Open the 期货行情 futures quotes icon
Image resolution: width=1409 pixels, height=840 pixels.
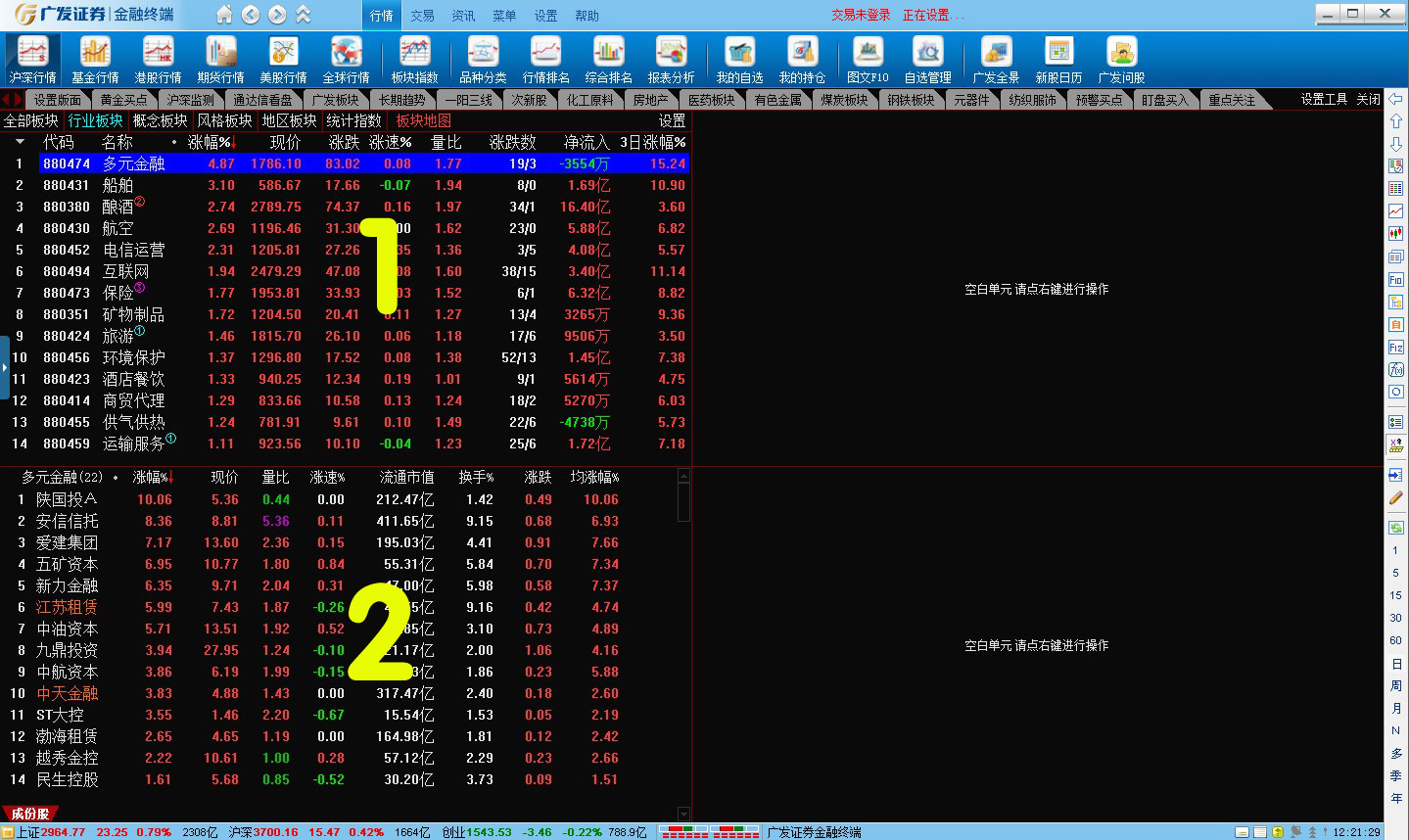(220, 60)
